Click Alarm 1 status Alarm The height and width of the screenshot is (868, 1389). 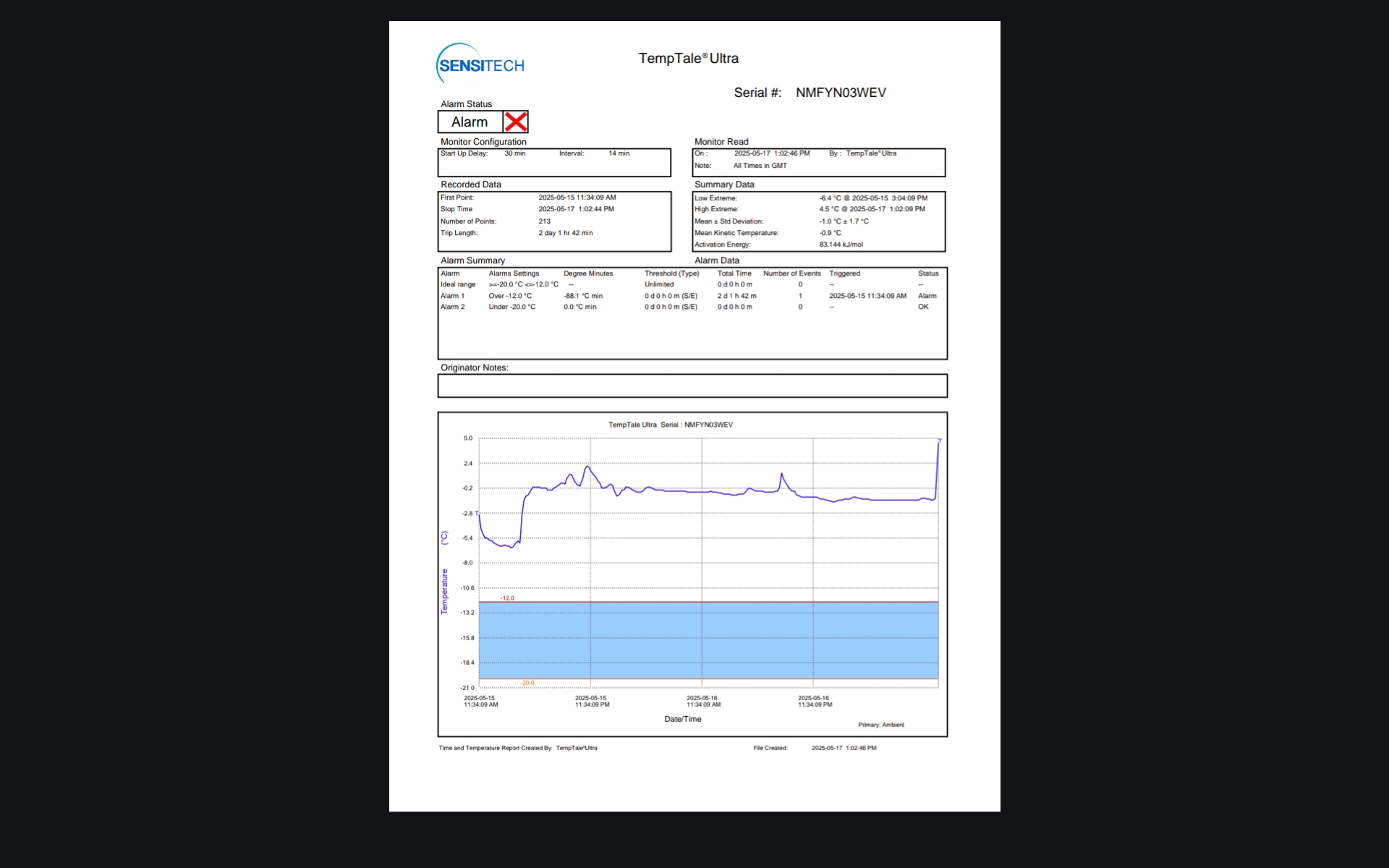[927, 296]
